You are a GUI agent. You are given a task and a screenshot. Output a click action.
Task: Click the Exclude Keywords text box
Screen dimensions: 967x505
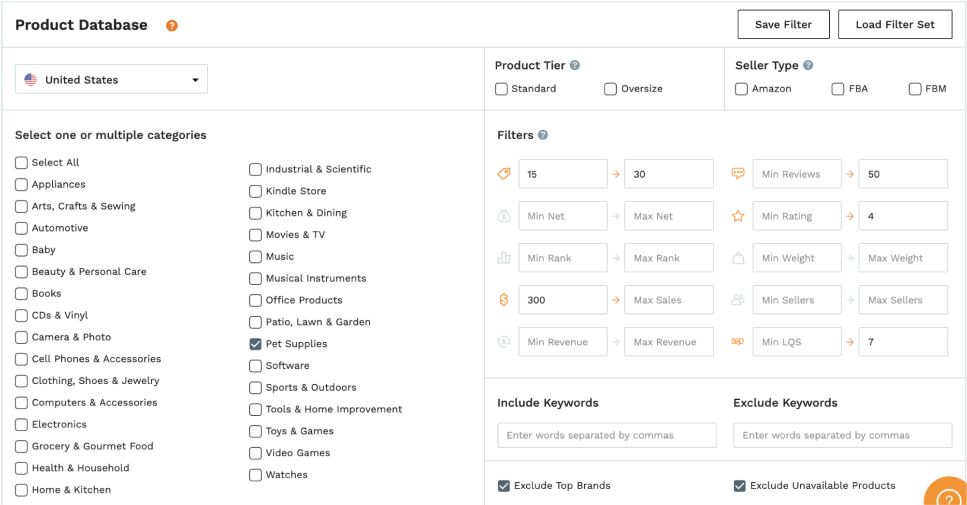pos(842,435)
